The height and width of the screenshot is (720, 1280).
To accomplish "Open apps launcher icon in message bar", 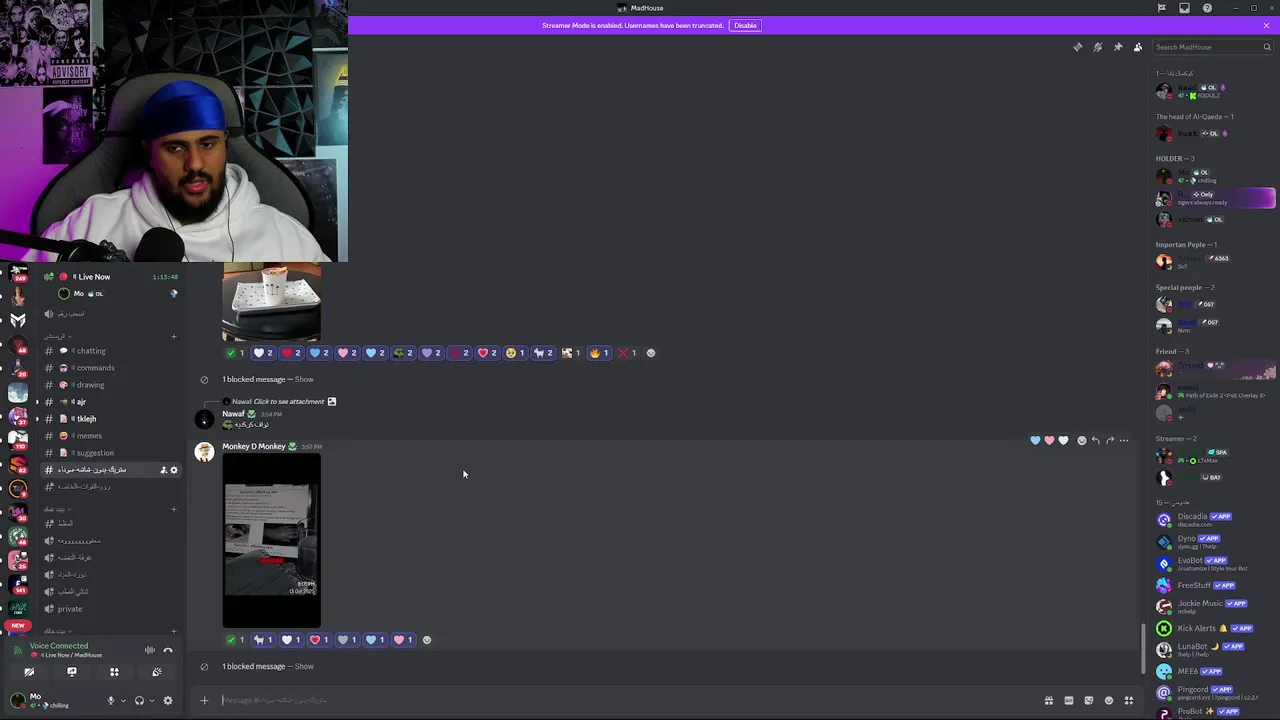I will [1129, 700].
